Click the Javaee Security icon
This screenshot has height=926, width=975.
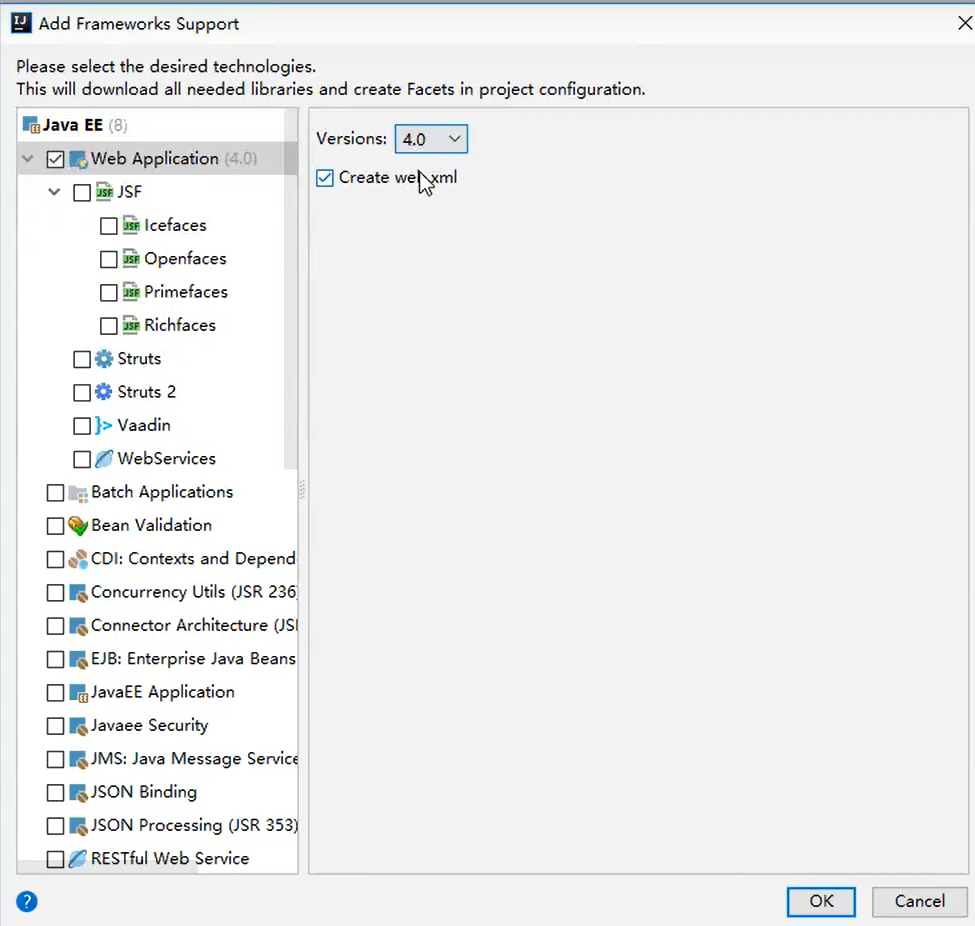tap(78, 726)
